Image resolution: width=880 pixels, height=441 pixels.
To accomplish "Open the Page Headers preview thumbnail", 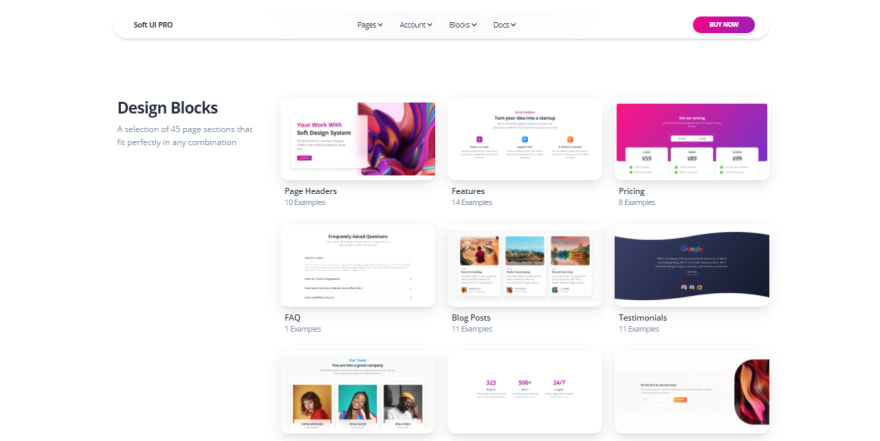I will coord(357,139).
